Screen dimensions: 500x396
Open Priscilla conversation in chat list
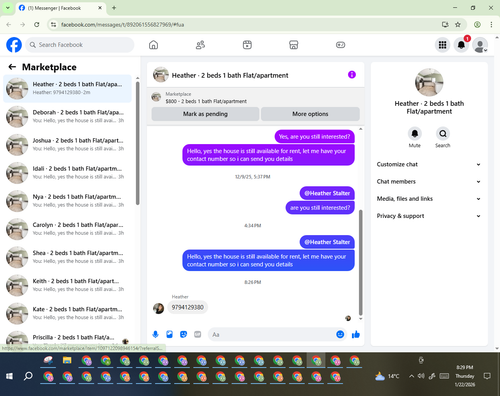click(x=67, y=338)
